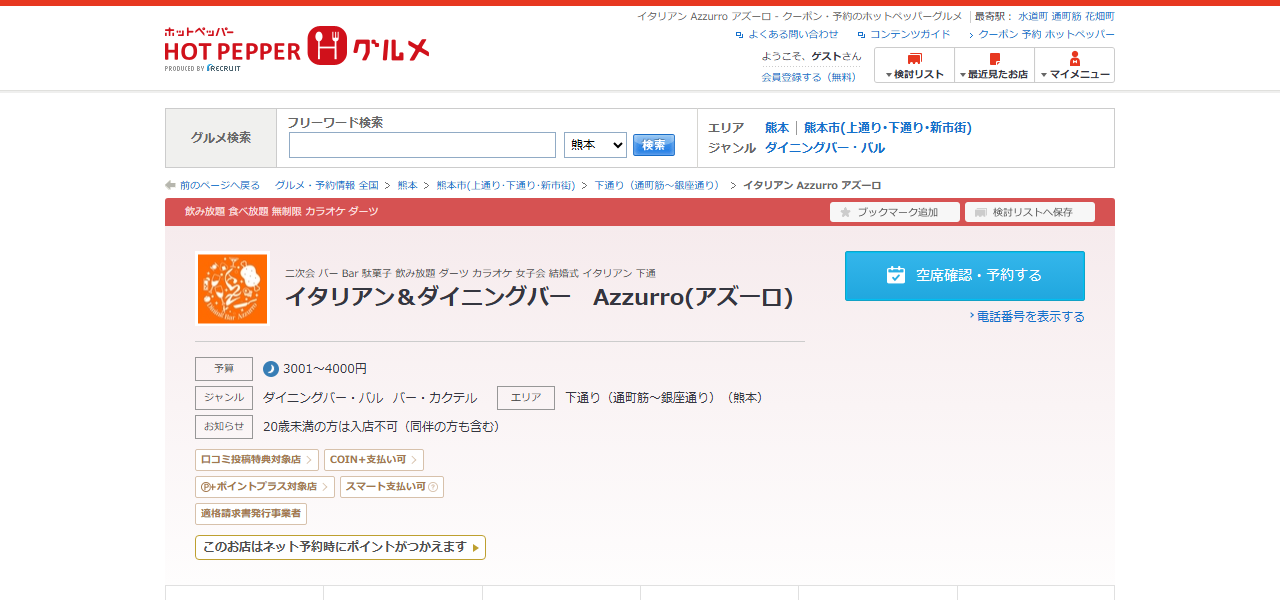Click 熊本市(上通り･下通り･新市街) breadcrumb
This screenshot has height=600, width=1280.
pos(506,186)
